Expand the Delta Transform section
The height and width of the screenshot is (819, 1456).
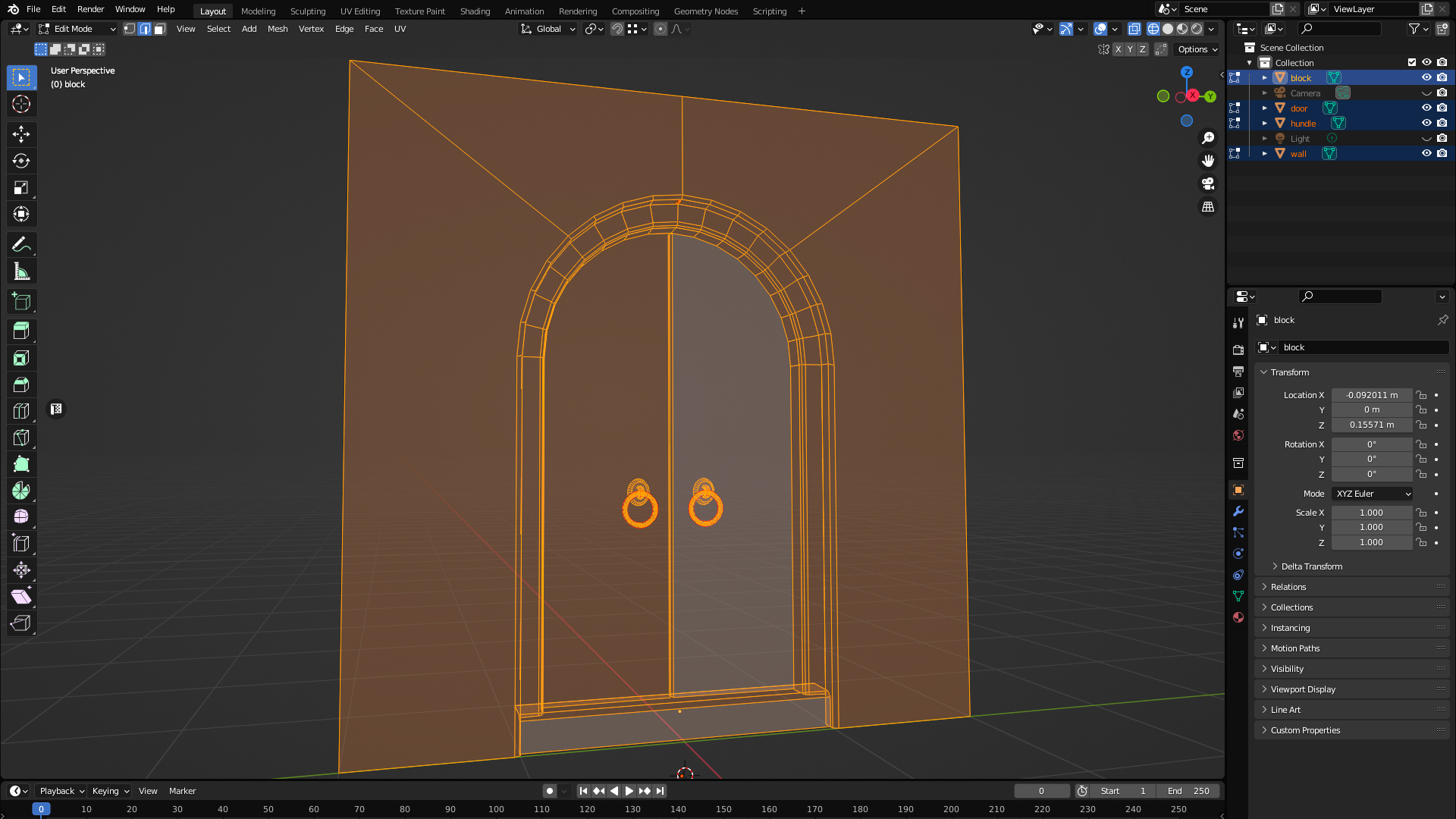(1311, 566)
